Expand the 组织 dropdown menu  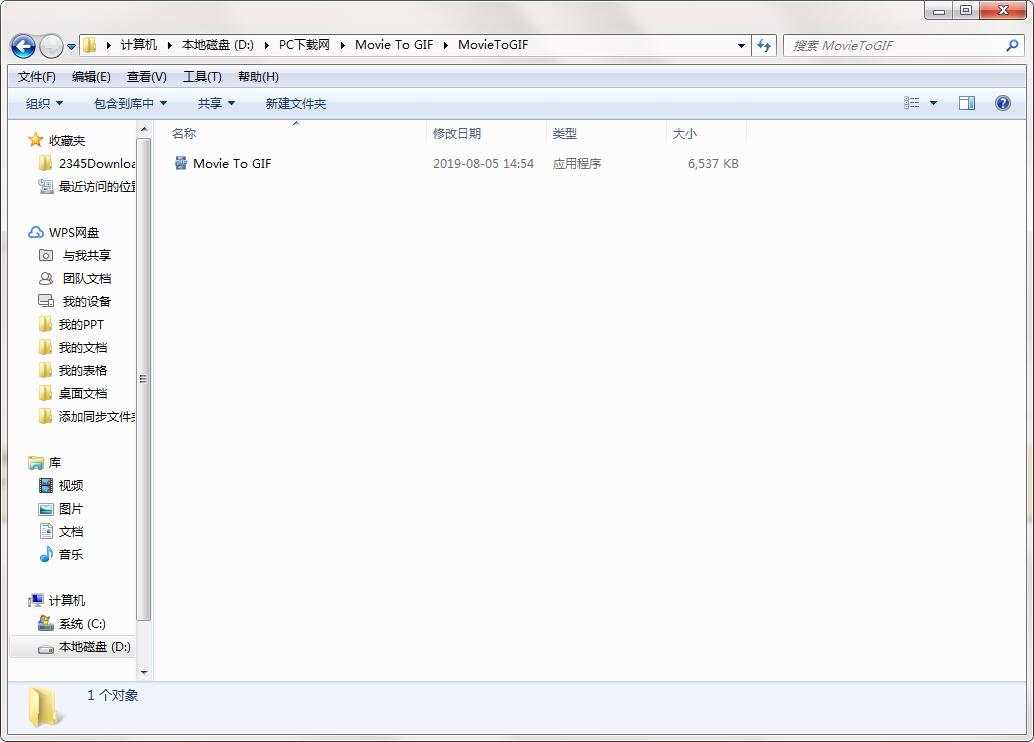point(44,103)
